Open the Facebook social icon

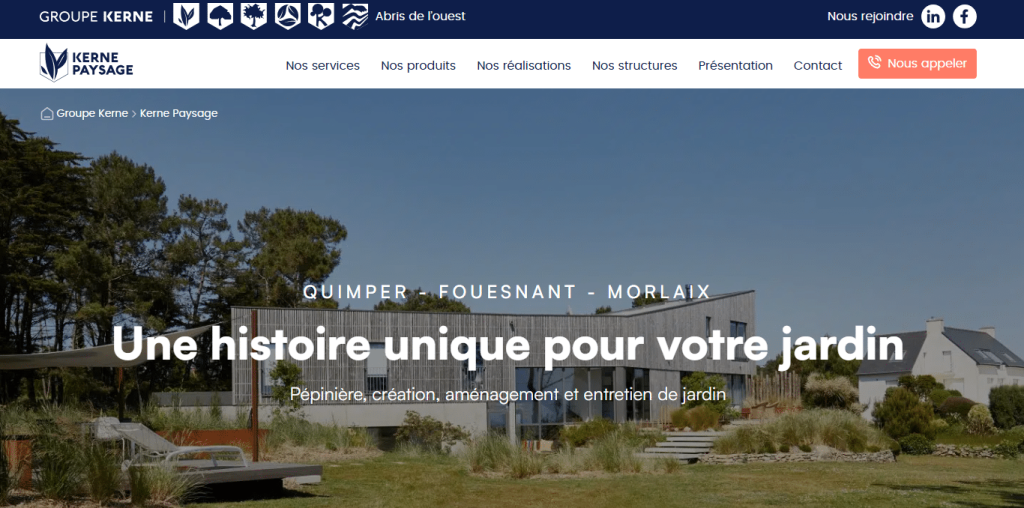(964, 16)
